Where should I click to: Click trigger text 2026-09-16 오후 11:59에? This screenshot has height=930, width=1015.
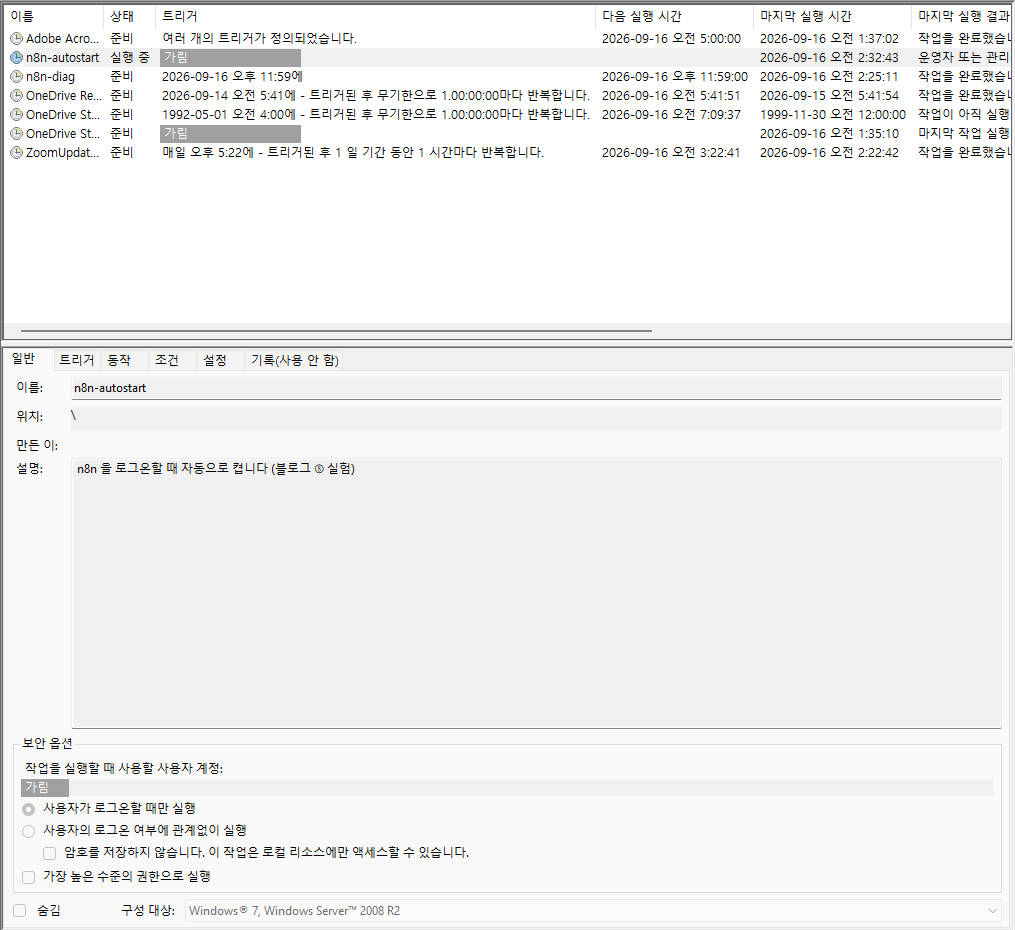click(232, 77)
